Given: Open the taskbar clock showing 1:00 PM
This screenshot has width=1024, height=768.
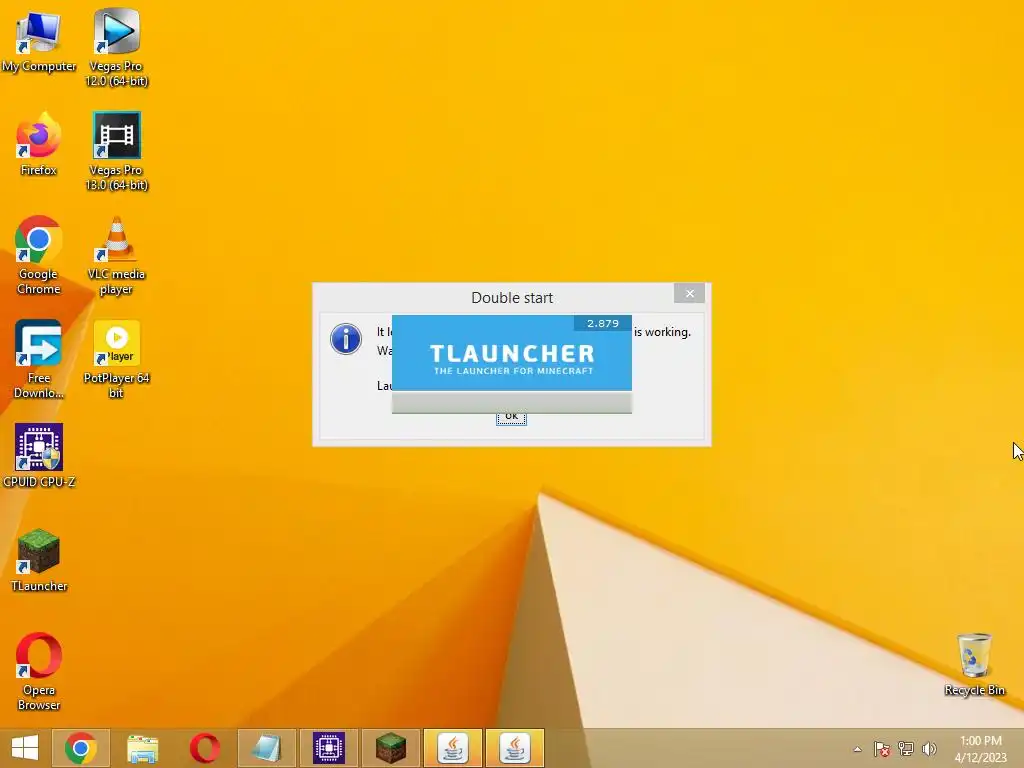Looking at the screenshot, I should pyautogui.click(x=980, y=749).
